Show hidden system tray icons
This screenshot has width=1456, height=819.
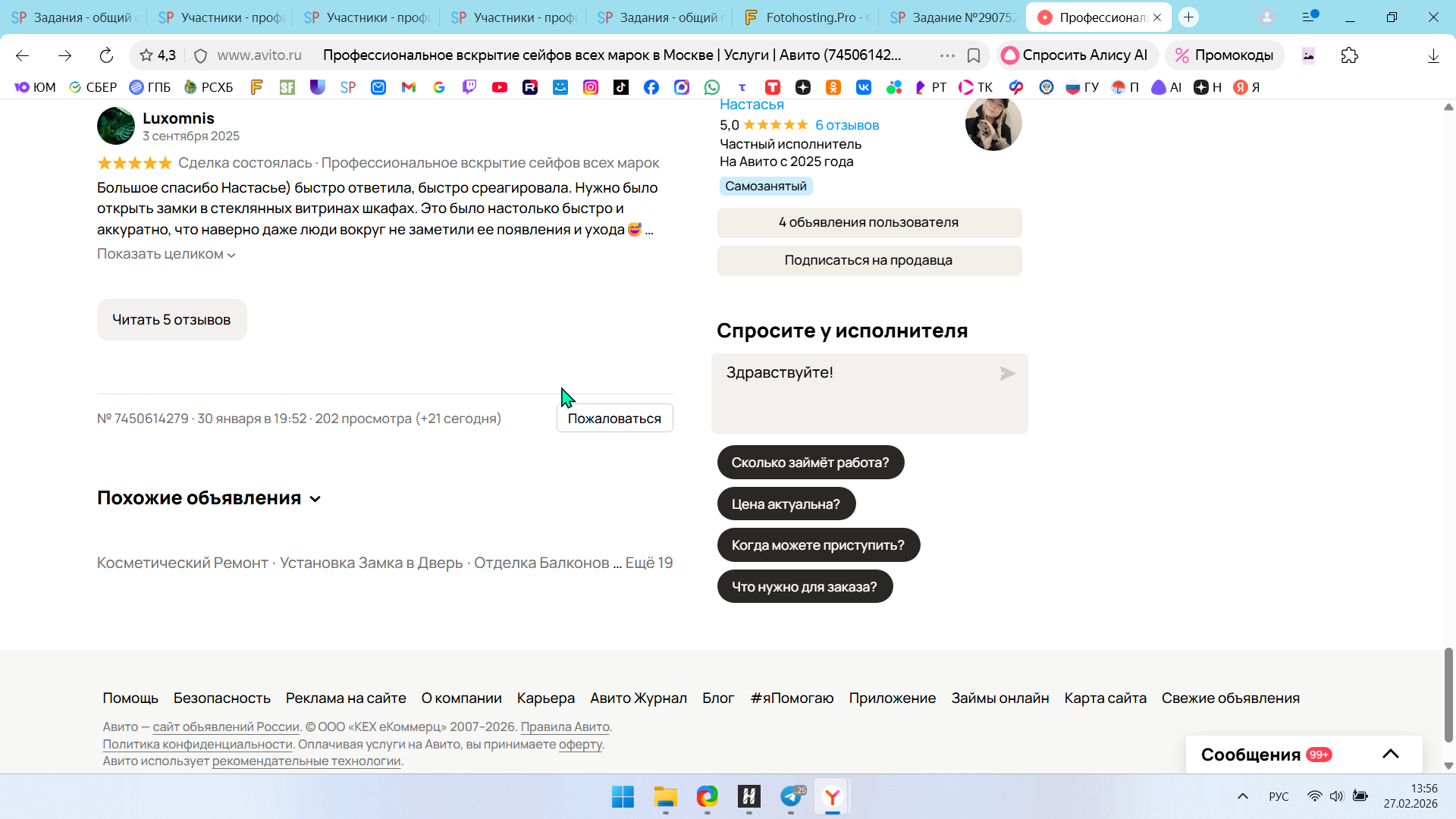click(x=1243, y=796)
